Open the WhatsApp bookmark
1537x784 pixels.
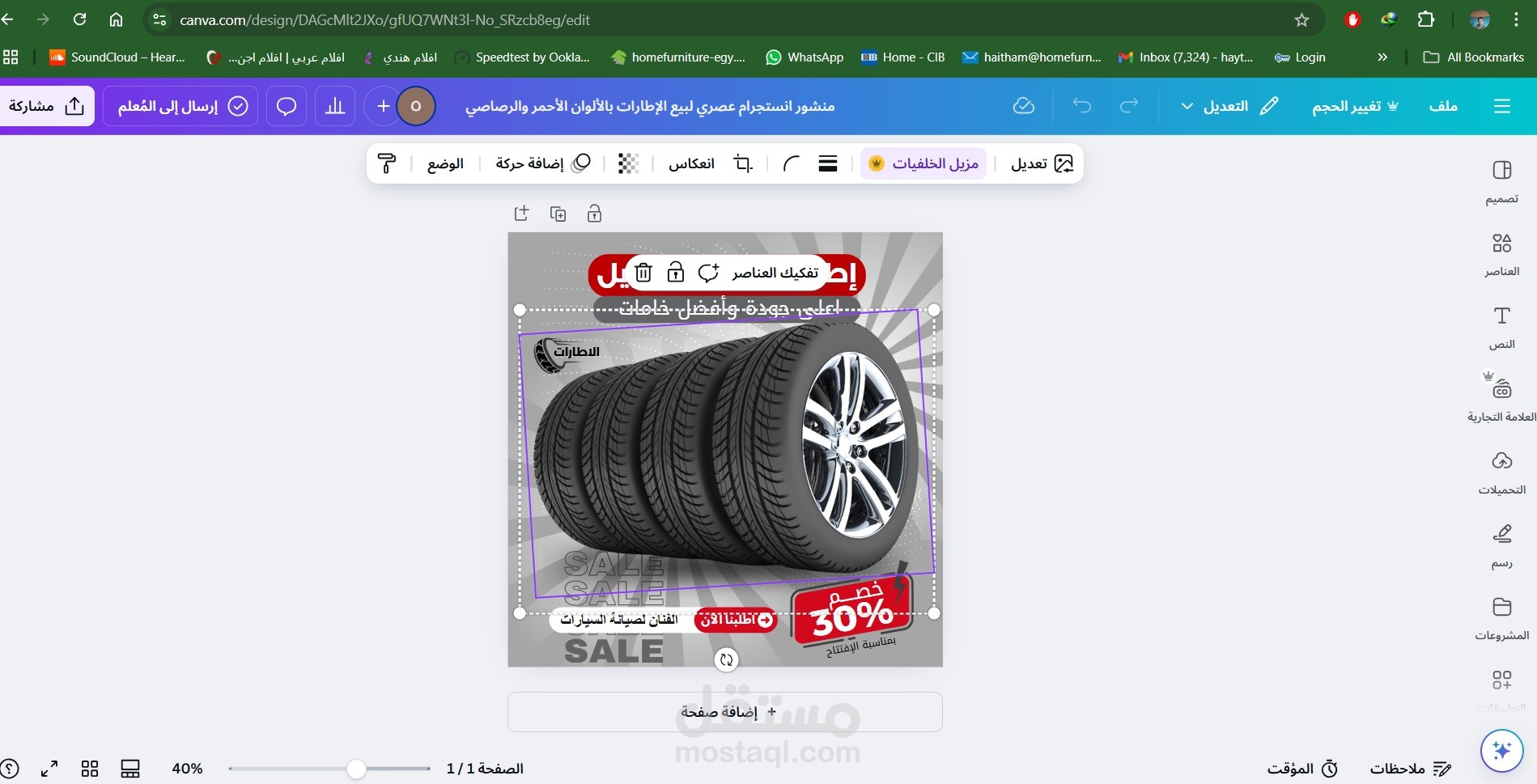[x=805, y=57]
